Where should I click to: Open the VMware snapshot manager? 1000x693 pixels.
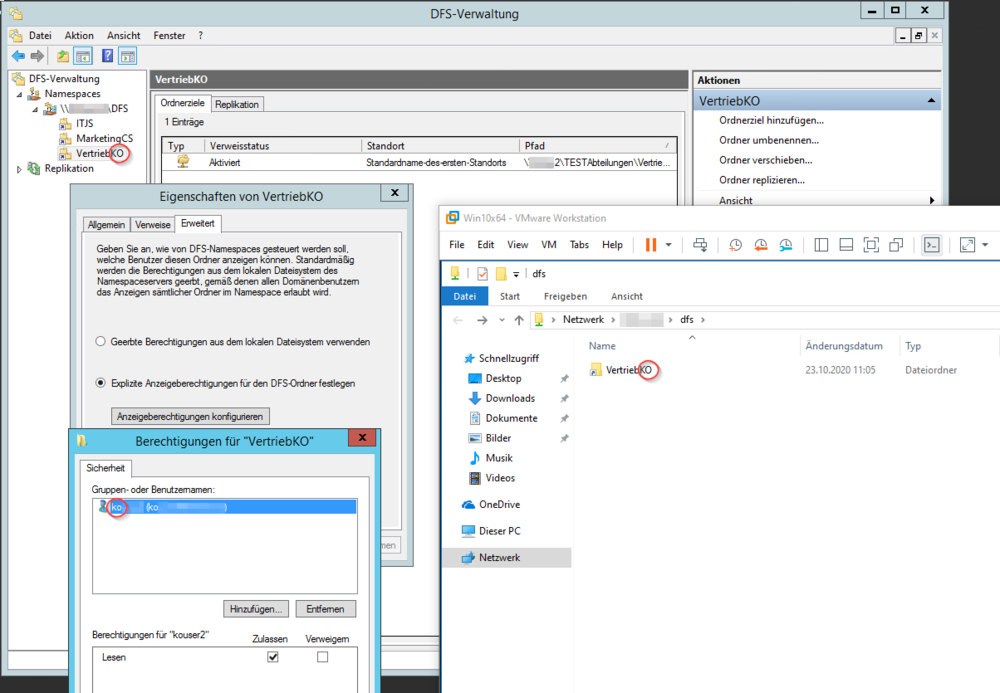789,244
